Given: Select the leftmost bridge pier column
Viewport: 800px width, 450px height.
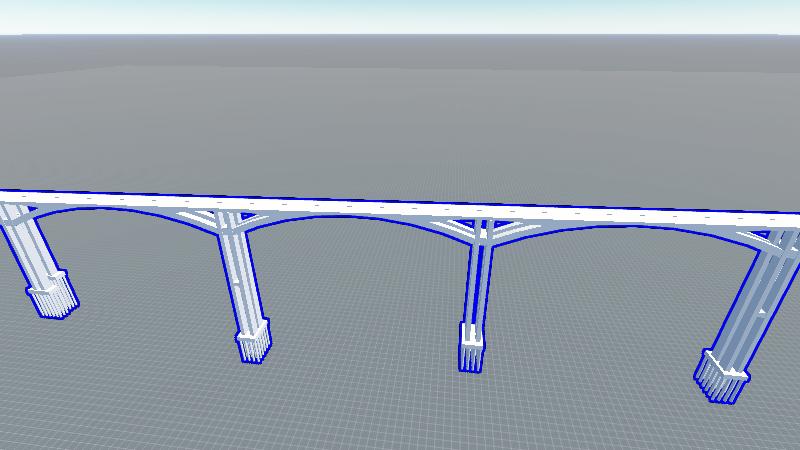Looking at the screenshot, I should coord(28,247).
